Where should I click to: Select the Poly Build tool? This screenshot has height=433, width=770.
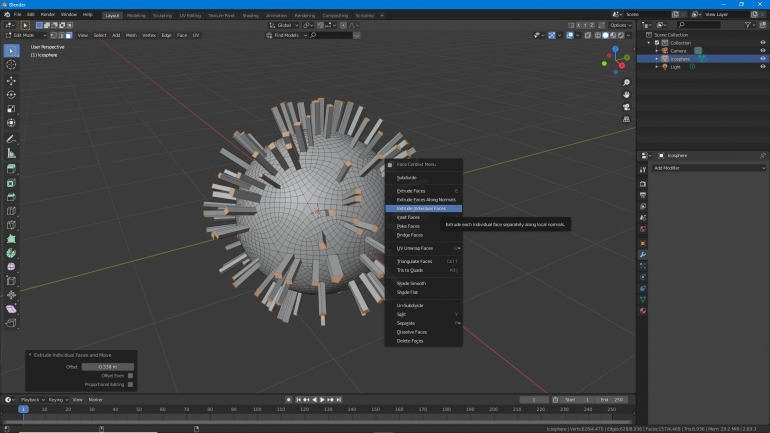click(x=11, y=239)
